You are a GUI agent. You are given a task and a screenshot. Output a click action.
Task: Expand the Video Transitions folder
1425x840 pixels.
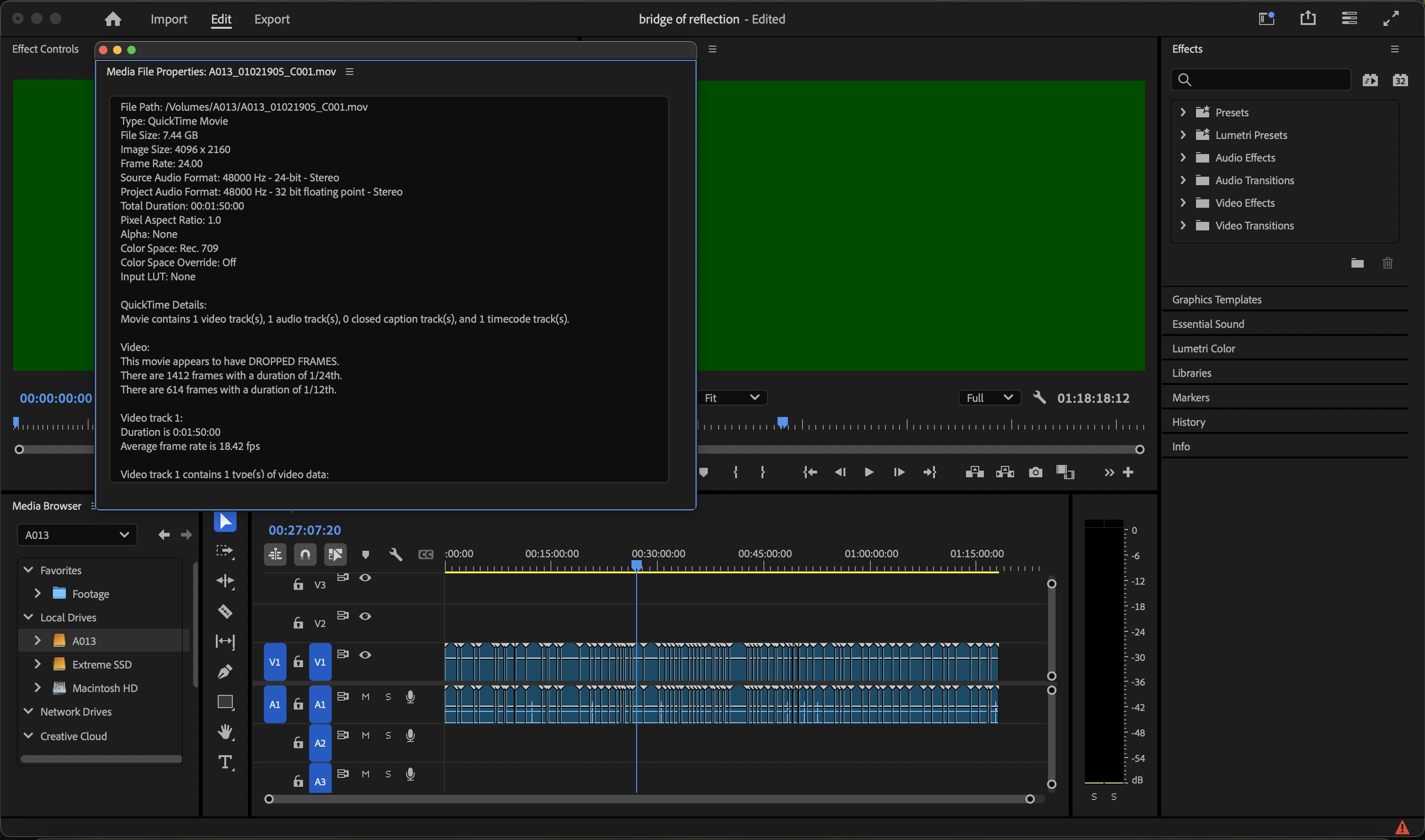[x=1183, y=225]
